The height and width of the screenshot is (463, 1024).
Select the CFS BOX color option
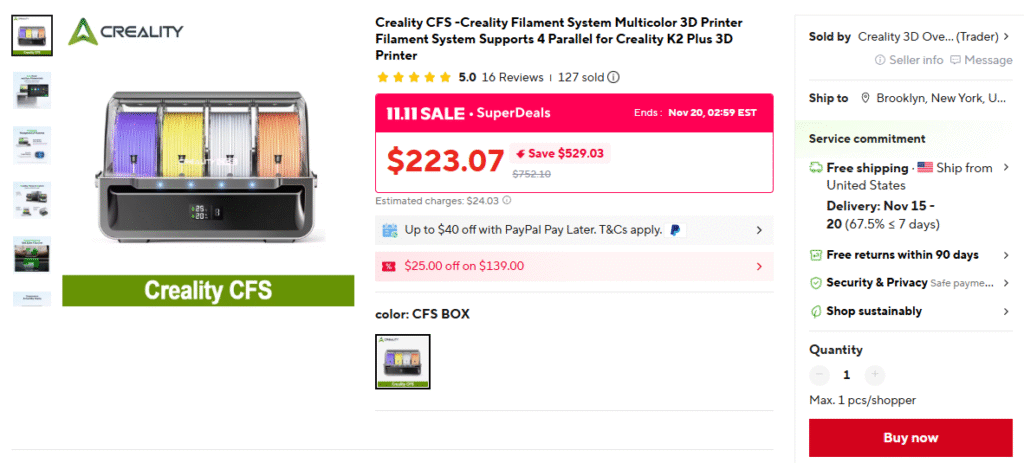(x=402, y=361)
